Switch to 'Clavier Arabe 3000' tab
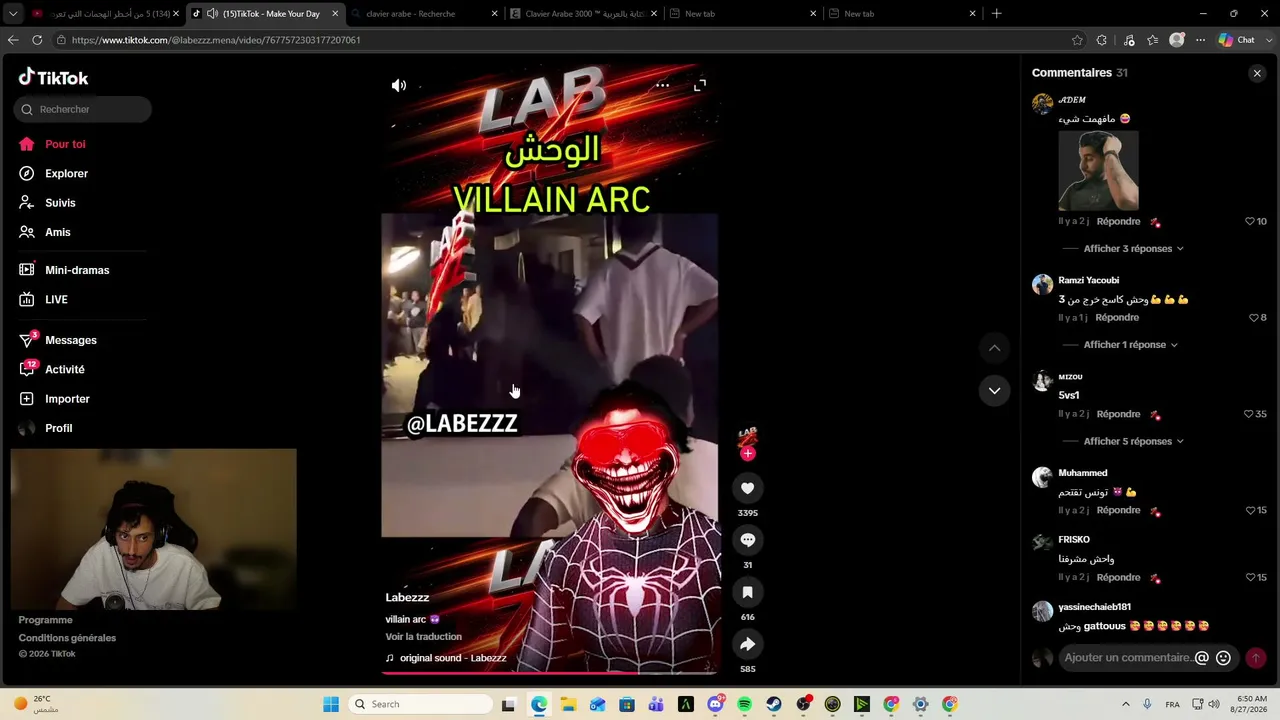 pyautogui.click(x=582, y=14)
